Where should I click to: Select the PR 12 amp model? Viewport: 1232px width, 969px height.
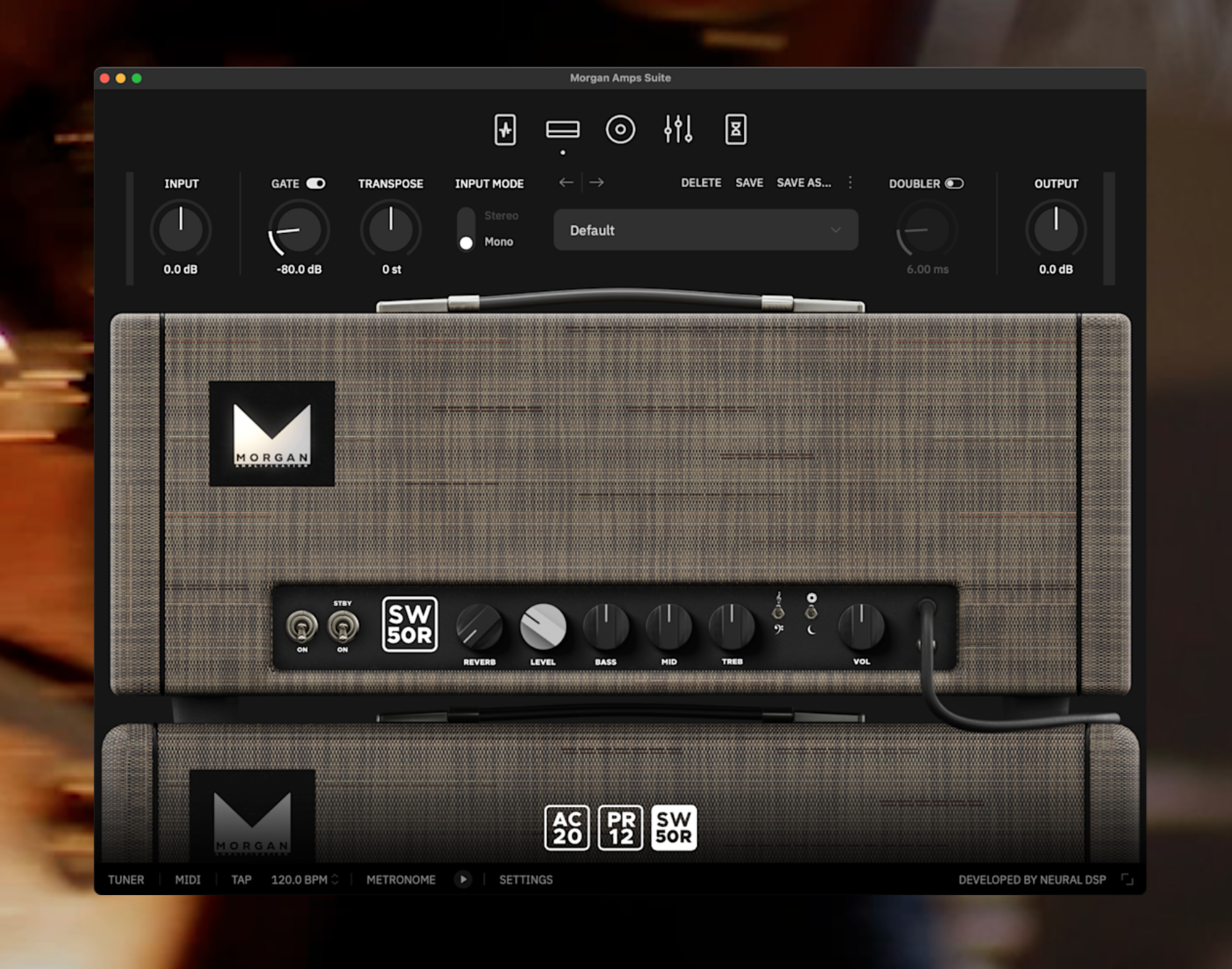pos(620,828)
